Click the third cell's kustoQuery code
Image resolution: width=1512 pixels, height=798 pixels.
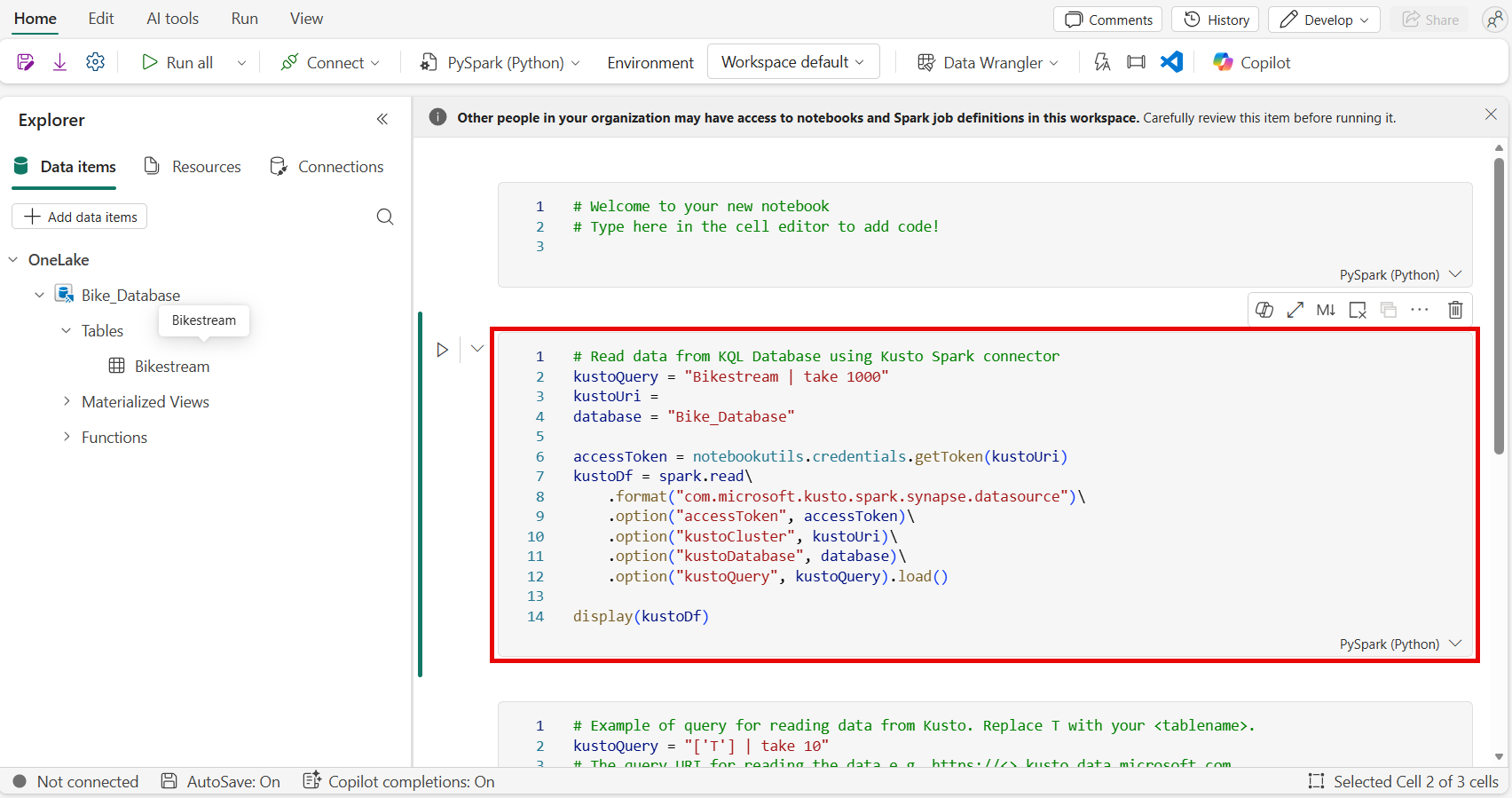point(701,746)
